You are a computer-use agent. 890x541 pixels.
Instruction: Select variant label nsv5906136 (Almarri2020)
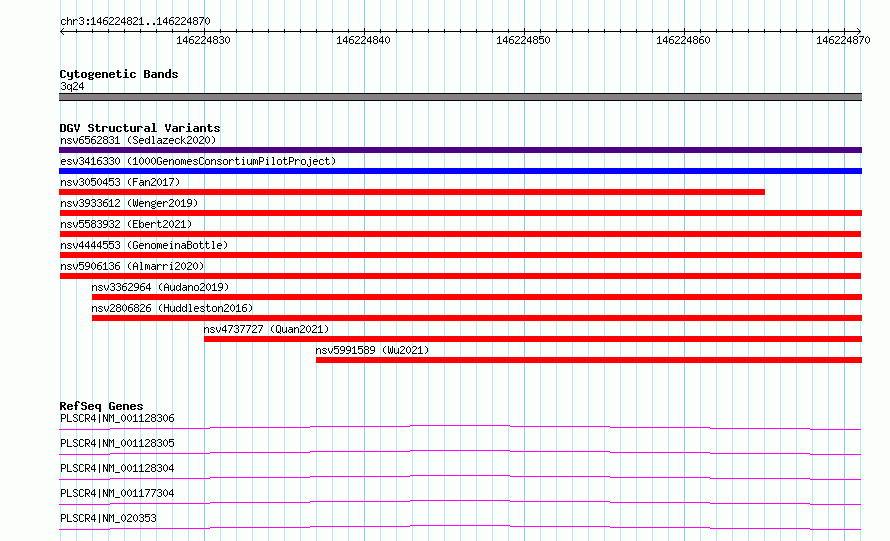132,266
